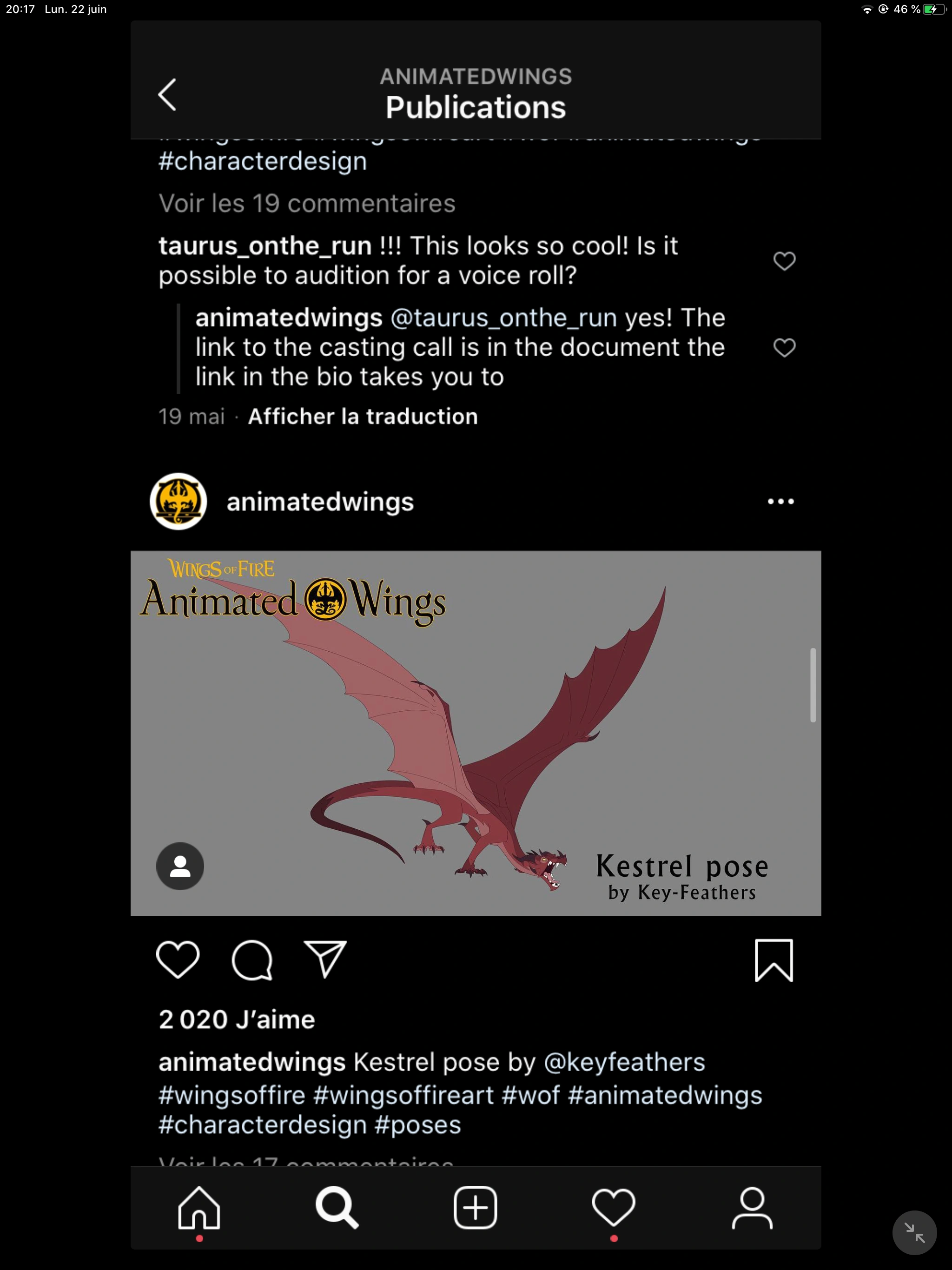Tap "Afficher la traduction" link
Screen dimensions: 952x1270
363,416
